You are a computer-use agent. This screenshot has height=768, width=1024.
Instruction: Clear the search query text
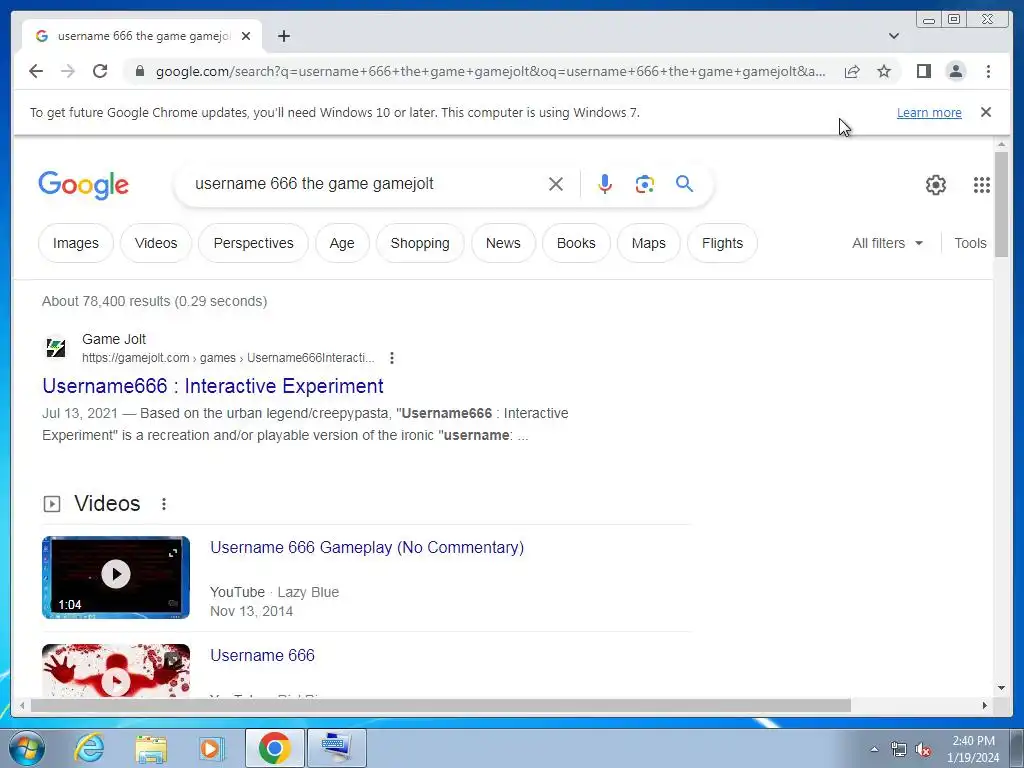(556, 184)
